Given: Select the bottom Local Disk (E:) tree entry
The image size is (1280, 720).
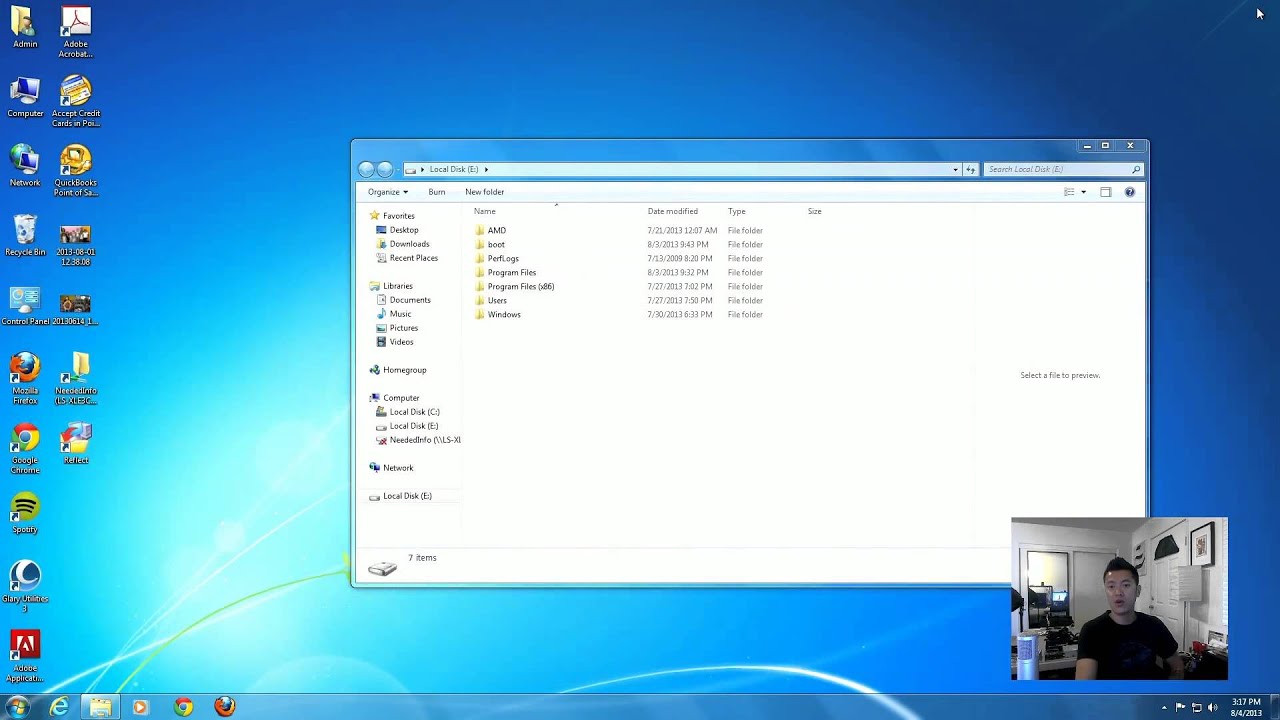Looking at the screenshot, I should (407, 496).
